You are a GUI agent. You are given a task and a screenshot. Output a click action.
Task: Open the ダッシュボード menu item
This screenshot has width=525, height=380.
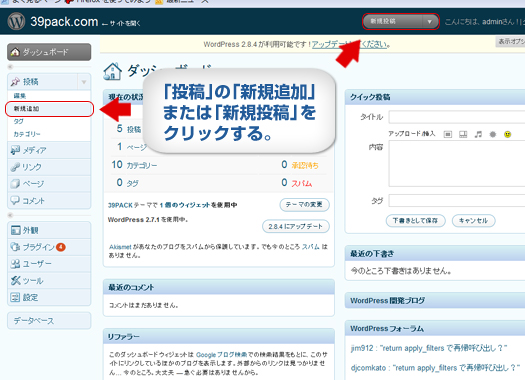(49, 52)
